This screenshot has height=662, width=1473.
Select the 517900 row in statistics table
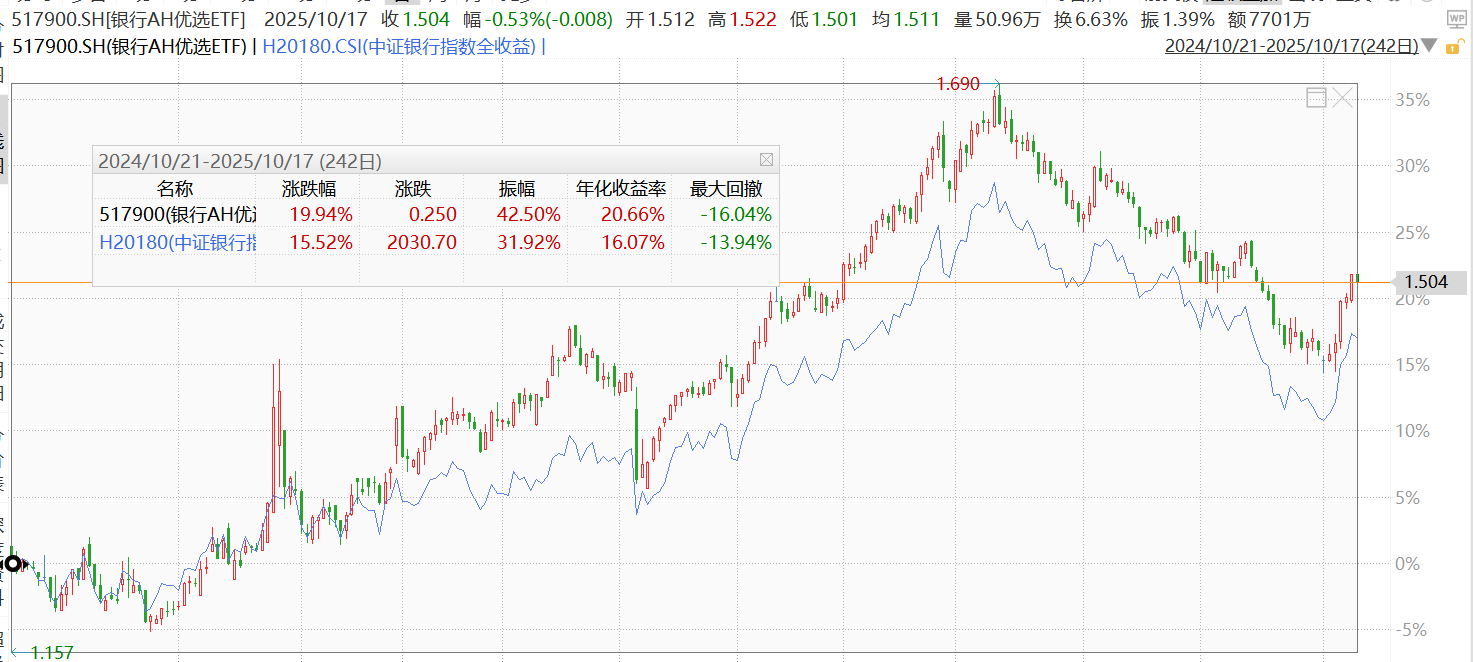coord(178,214)
